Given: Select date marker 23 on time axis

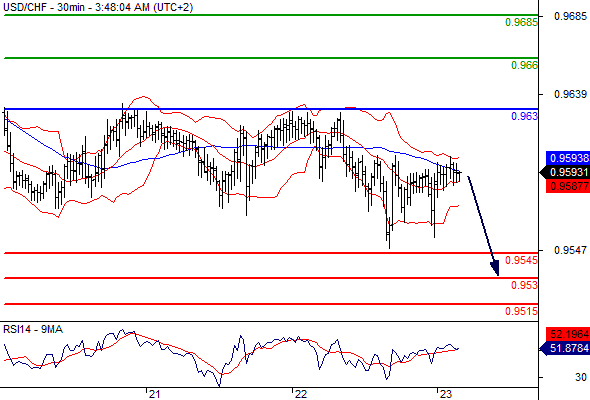Looking at the screenshot, I should click(446, 394).
